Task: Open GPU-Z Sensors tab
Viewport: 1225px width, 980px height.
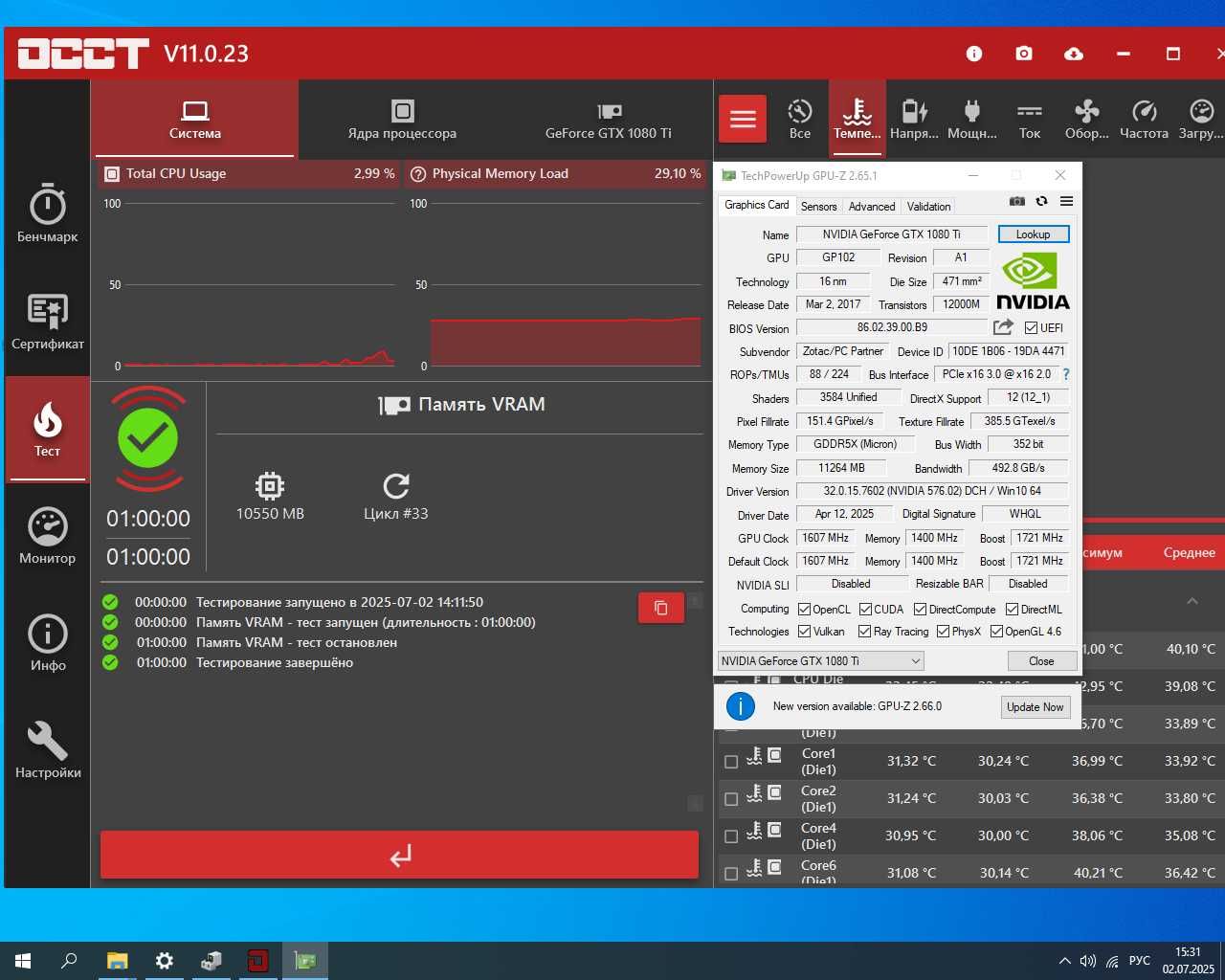Action: [818, 206]
